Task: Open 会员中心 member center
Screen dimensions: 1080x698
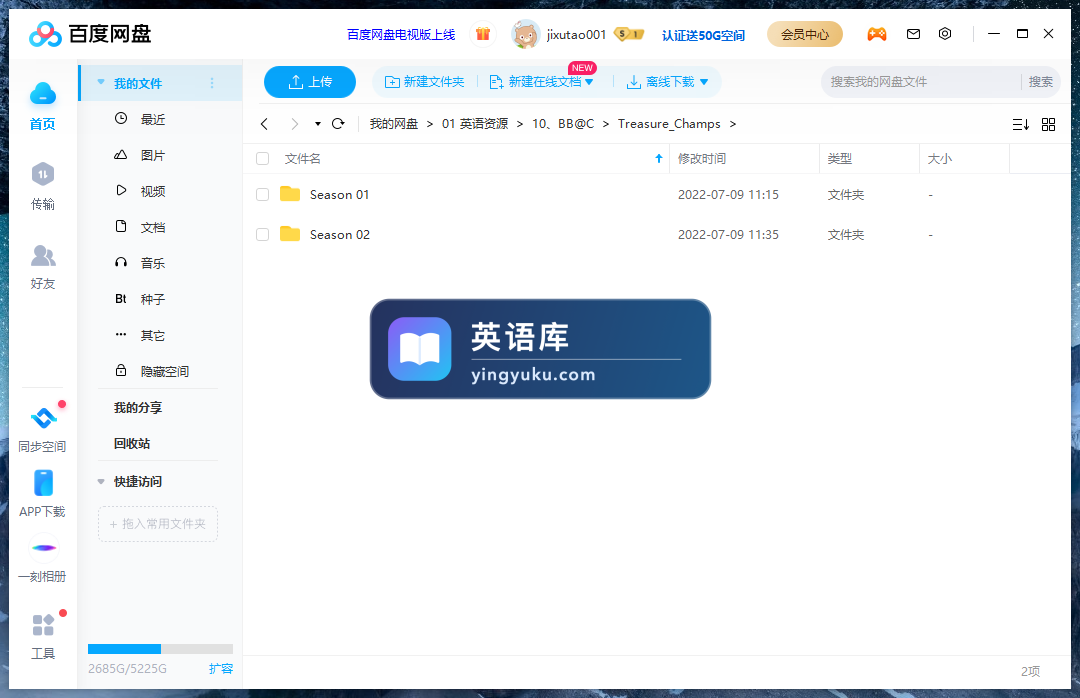Action: [804, 34]
